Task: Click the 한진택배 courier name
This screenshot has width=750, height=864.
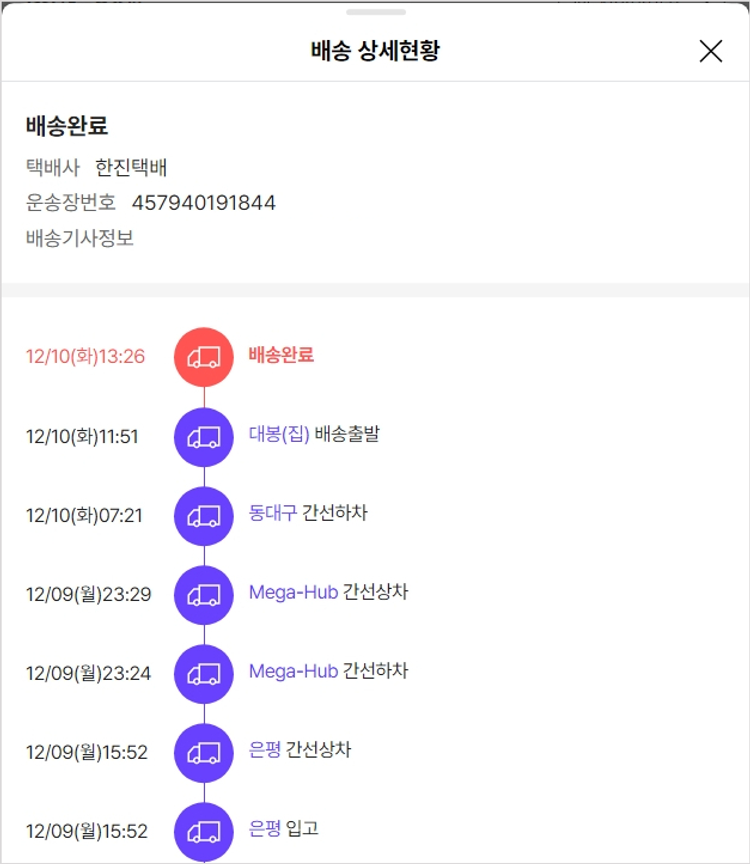Action: pos(131,167)
